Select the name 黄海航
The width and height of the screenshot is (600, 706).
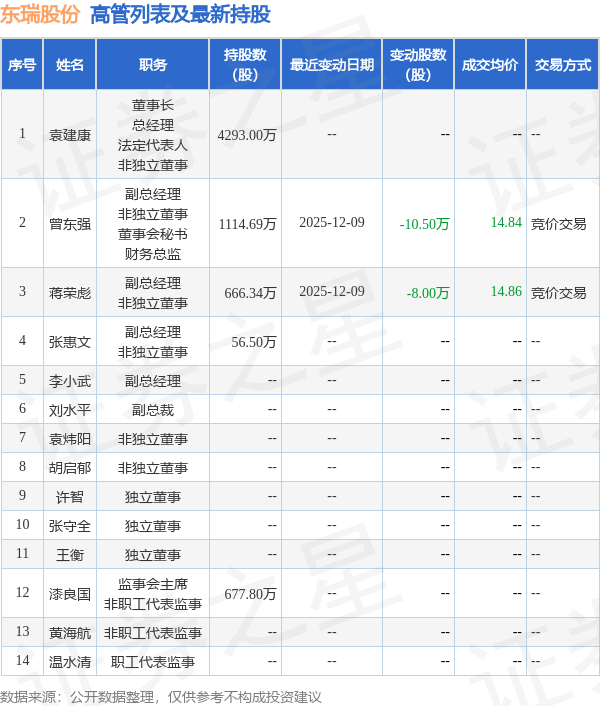pos(70,633)
